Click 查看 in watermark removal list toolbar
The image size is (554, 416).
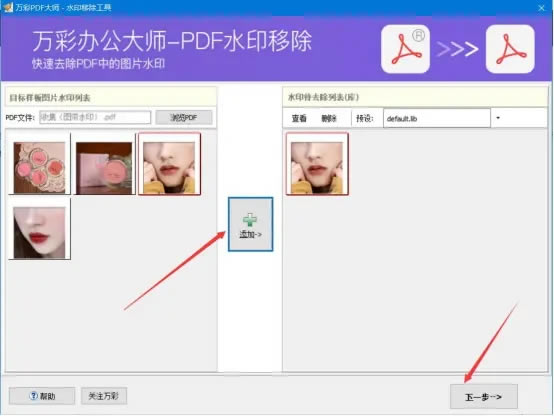[x=299, y=118]
